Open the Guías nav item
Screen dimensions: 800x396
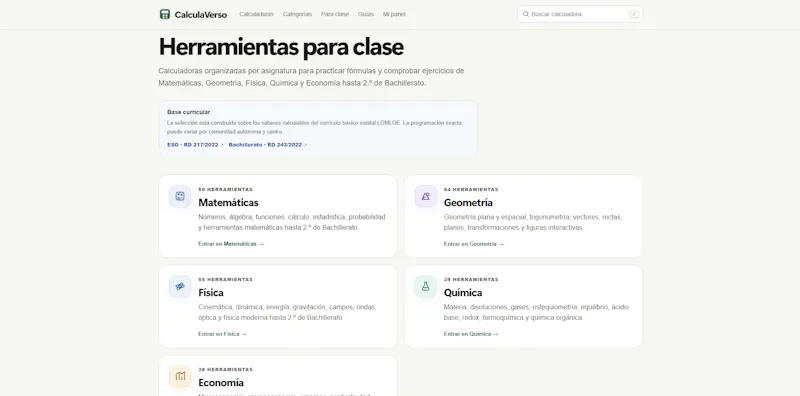[366, 14]
